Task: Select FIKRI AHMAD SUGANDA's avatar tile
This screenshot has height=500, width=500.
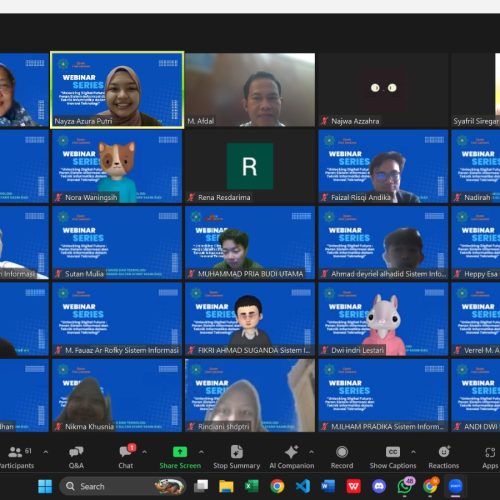Action: pos(250,319)
